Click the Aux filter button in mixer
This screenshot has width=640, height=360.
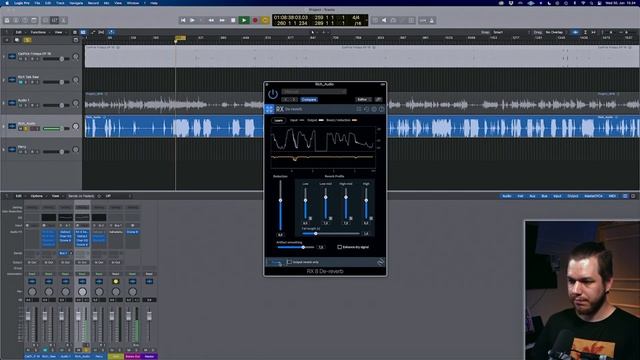click(x=532, y=196)
